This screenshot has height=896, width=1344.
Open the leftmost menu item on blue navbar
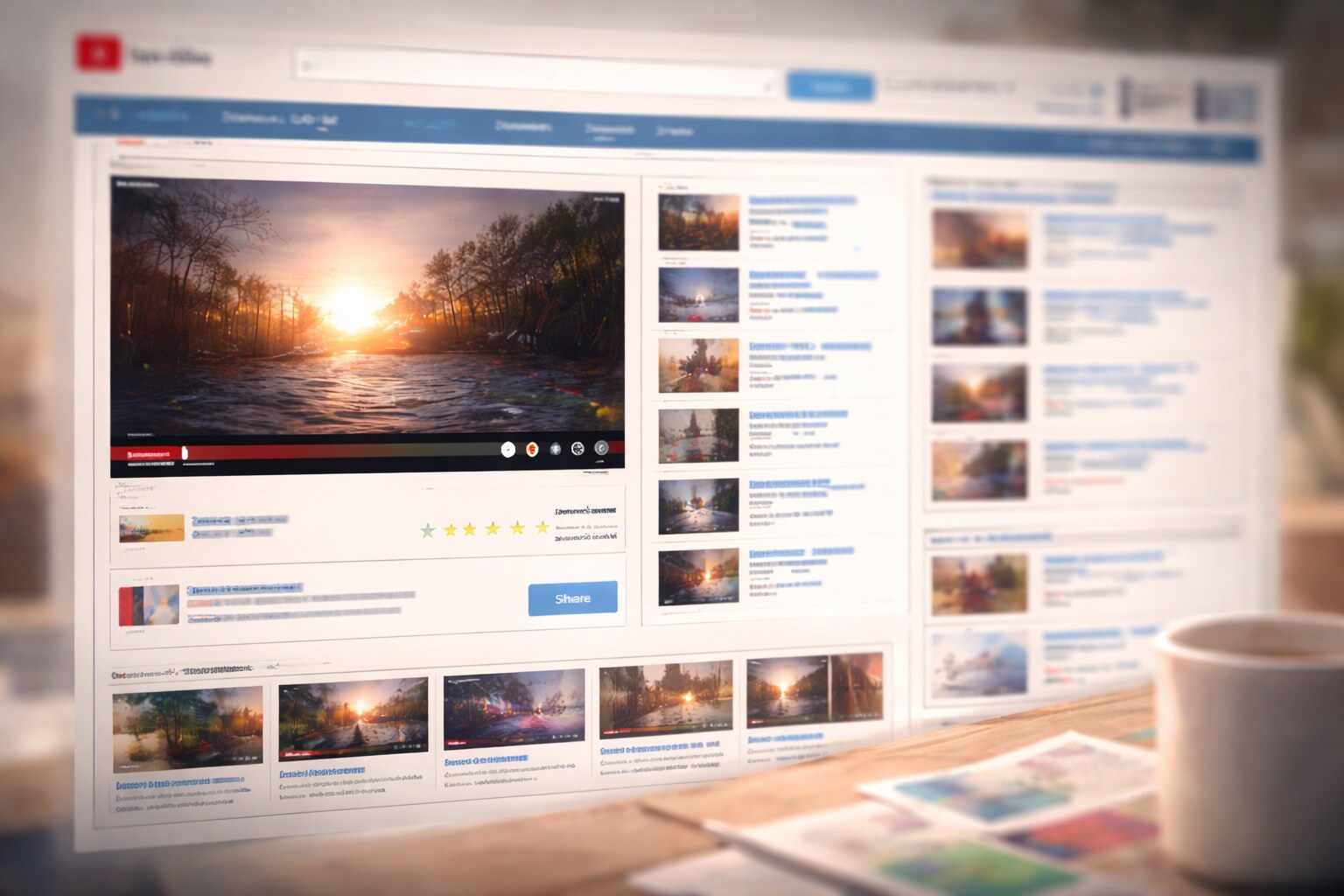162,115
